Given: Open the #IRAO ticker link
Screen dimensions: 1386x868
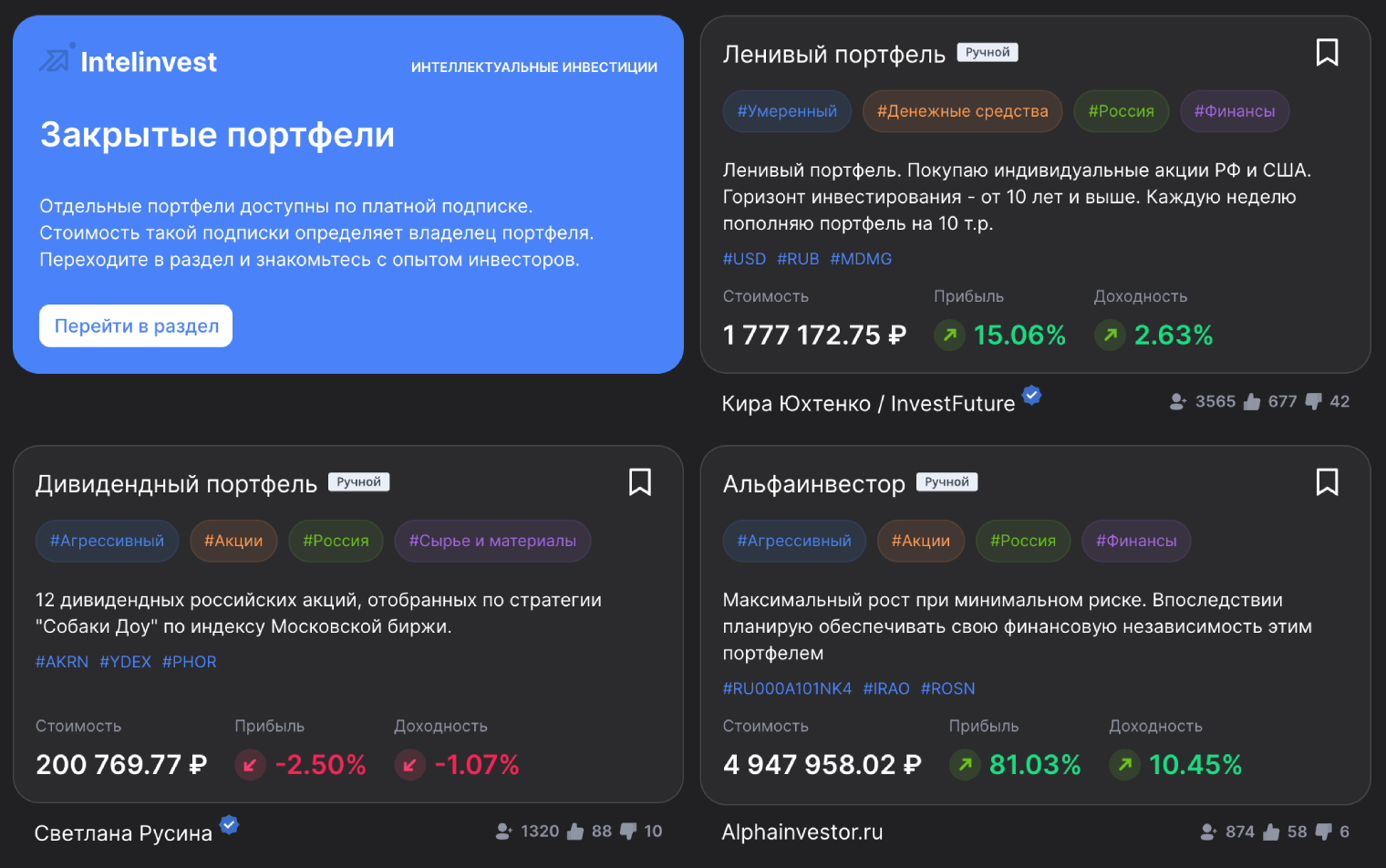Looking at the screenshot, I should point(886,688).
